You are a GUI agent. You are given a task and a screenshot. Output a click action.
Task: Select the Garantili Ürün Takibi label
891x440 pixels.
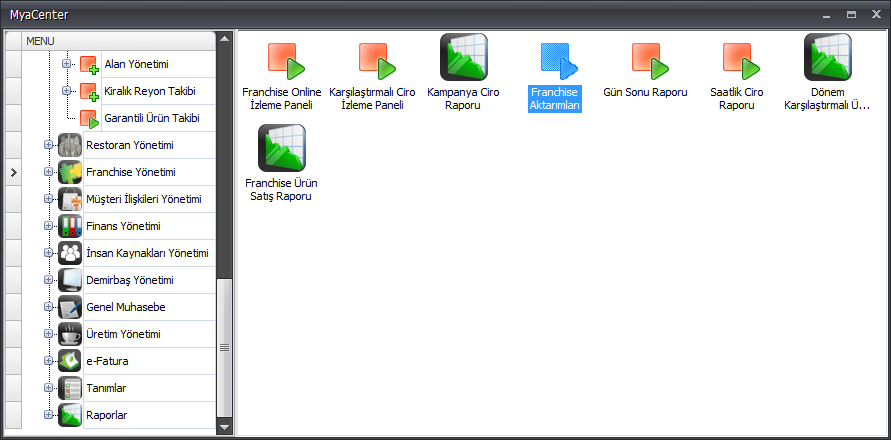tap(152, 118)
